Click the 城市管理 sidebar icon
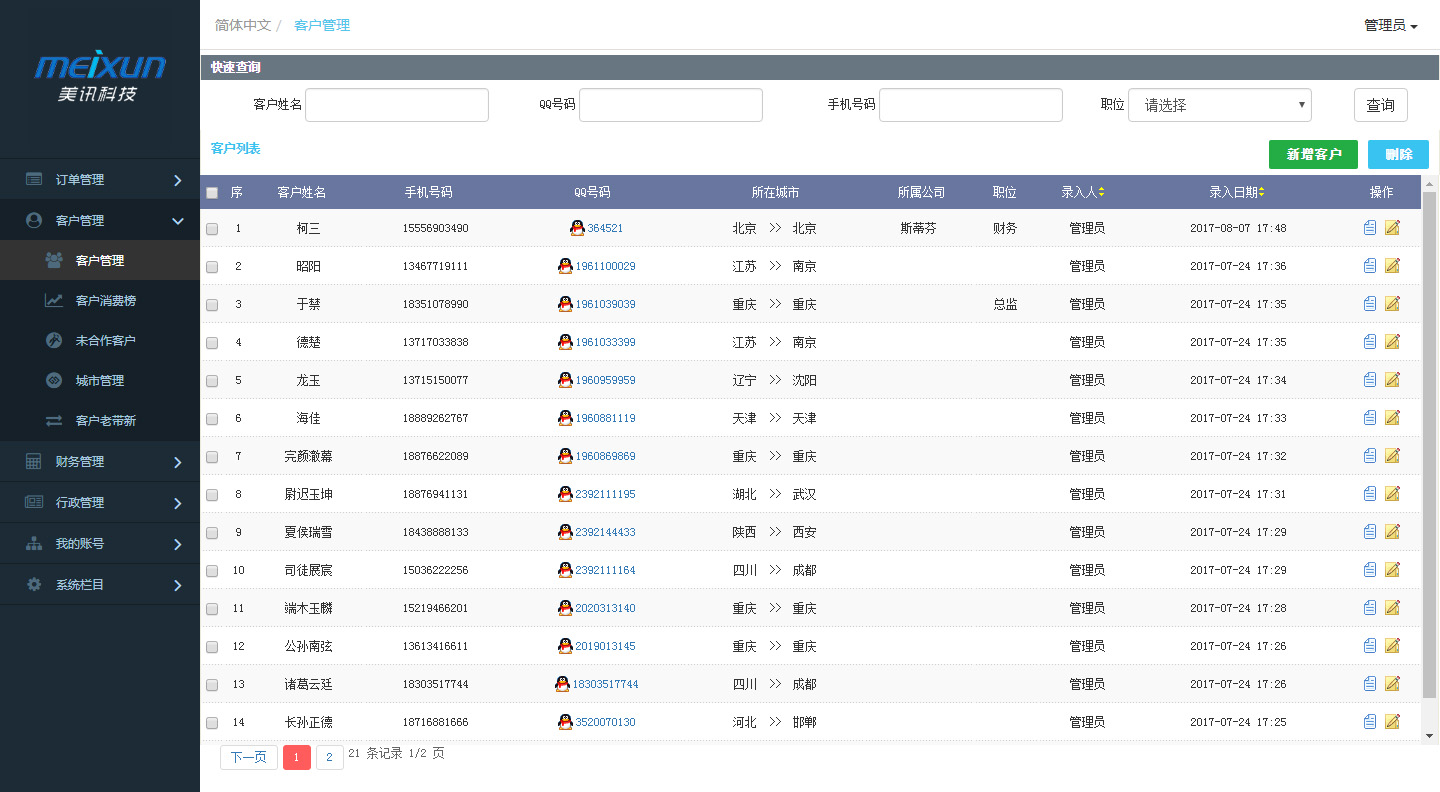Screen dimensions: 1440x792 point(54,380)
